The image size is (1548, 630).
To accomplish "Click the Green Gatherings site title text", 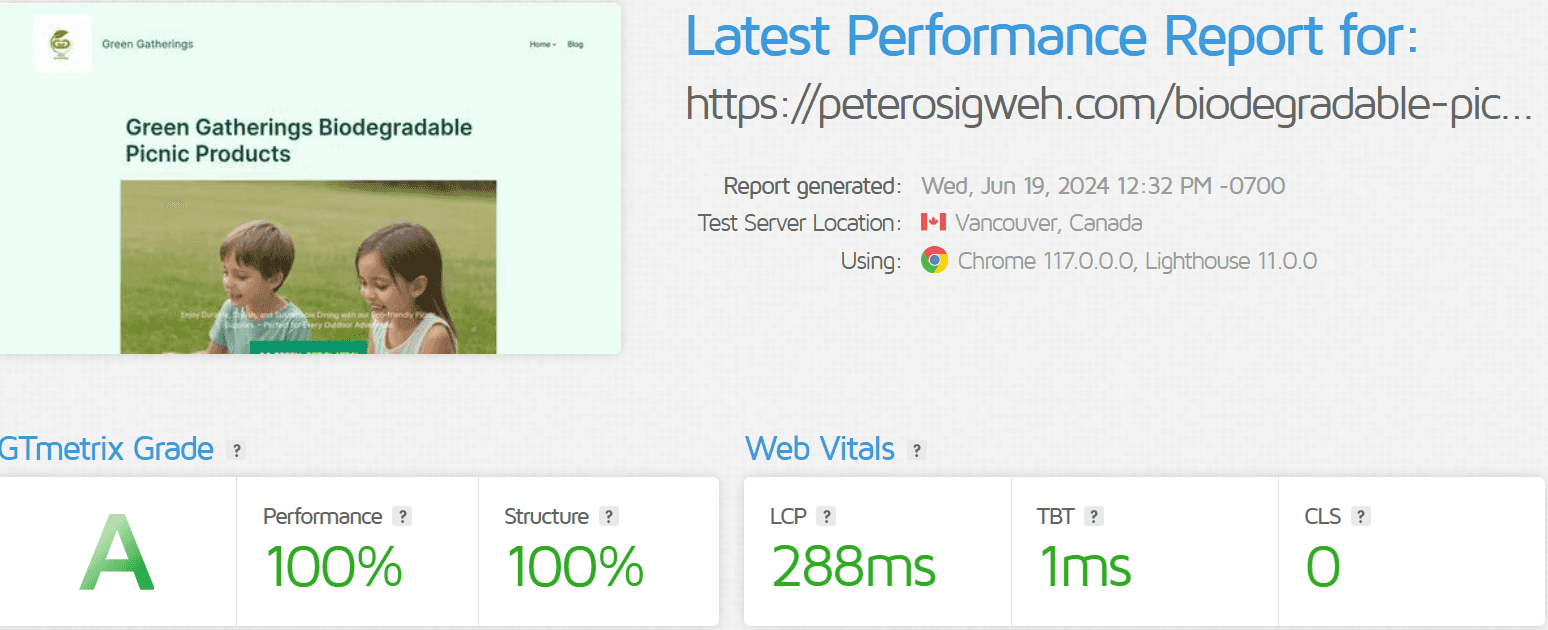I will click(x=147, y=44).
